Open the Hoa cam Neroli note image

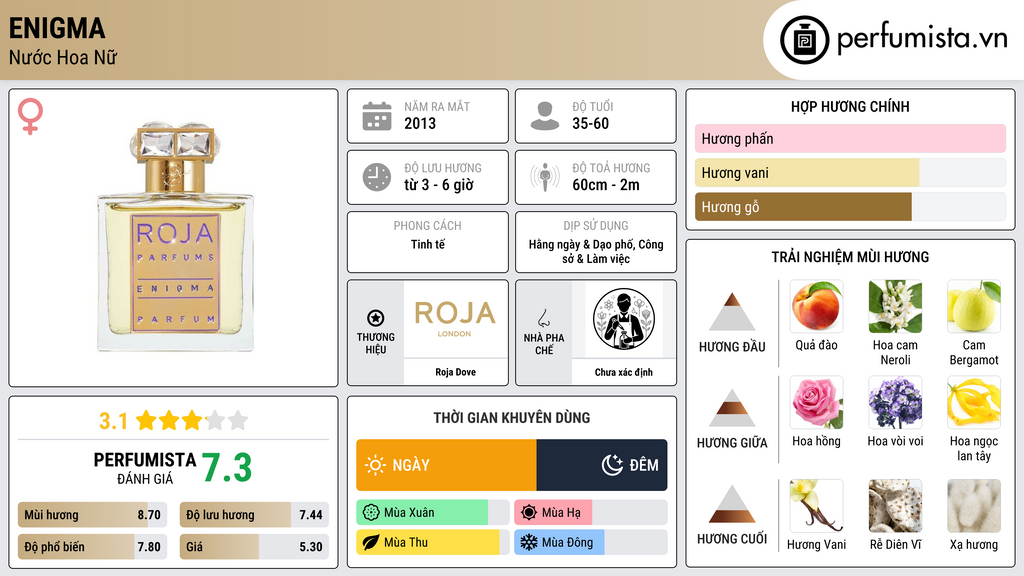point(895,307)
